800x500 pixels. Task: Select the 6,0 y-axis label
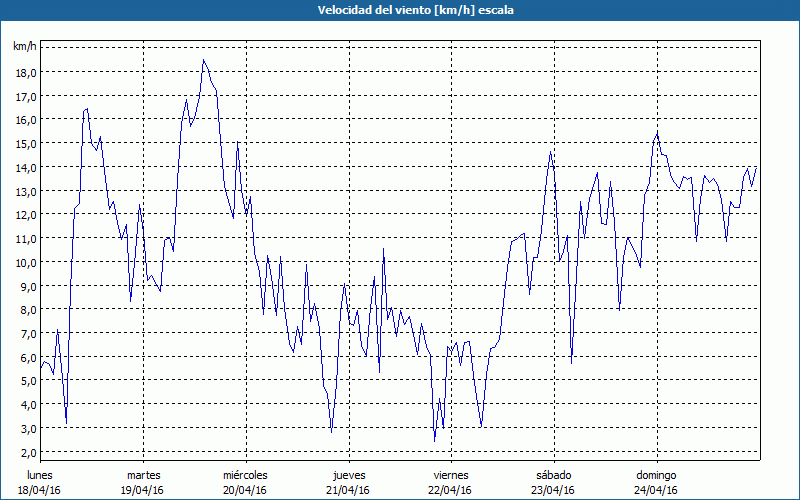click(x=27, y=357)
